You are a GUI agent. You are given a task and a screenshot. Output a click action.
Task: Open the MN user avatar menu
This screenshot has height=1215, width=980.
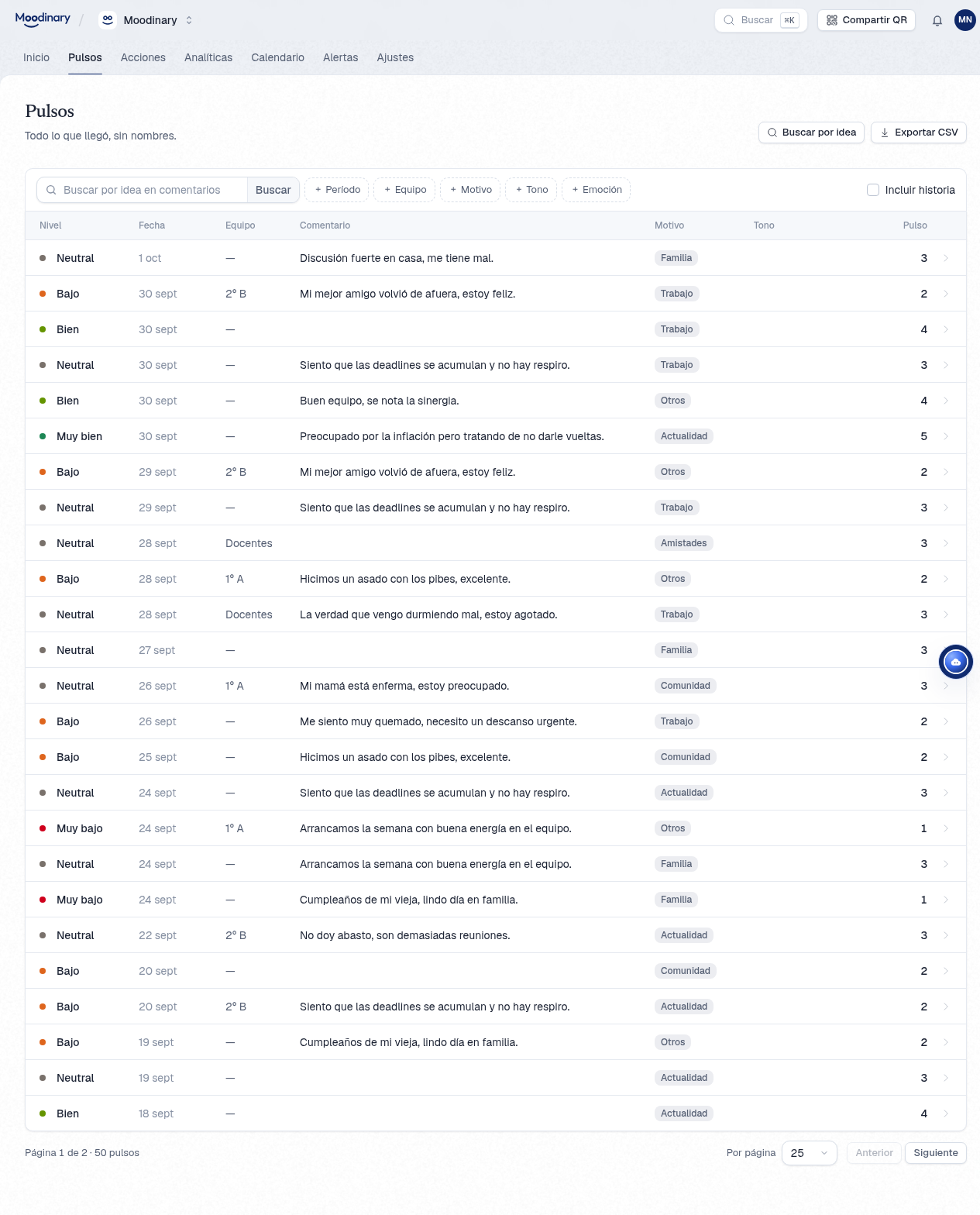click(x=965, y=20)
